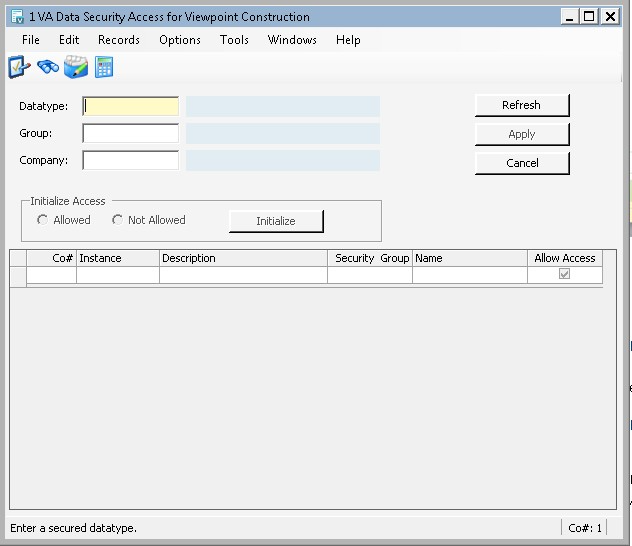Open the Records menu
Image resolution: width=632 pixels, height=546 pixels.
coord(119,40)
